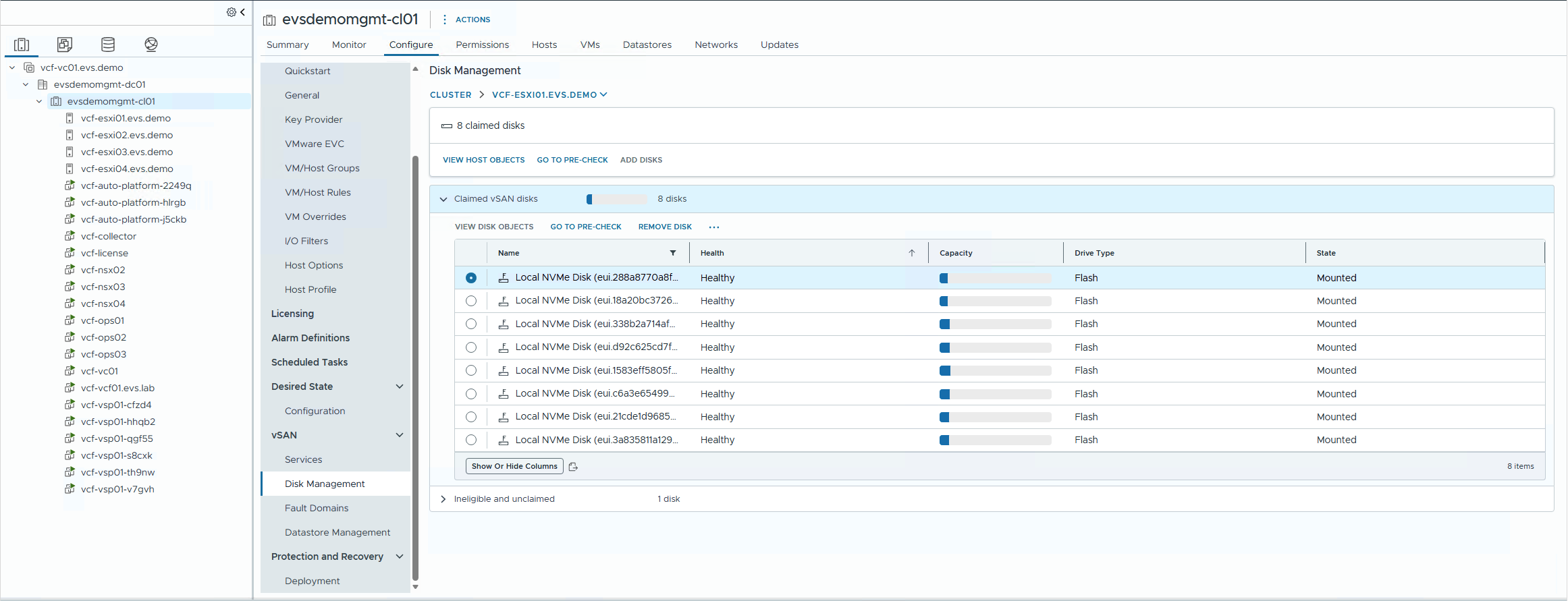Click the copy/export icon next to Show Or Hide Columns
Screen dimensions: 1568x601
(x=573, y=466)
